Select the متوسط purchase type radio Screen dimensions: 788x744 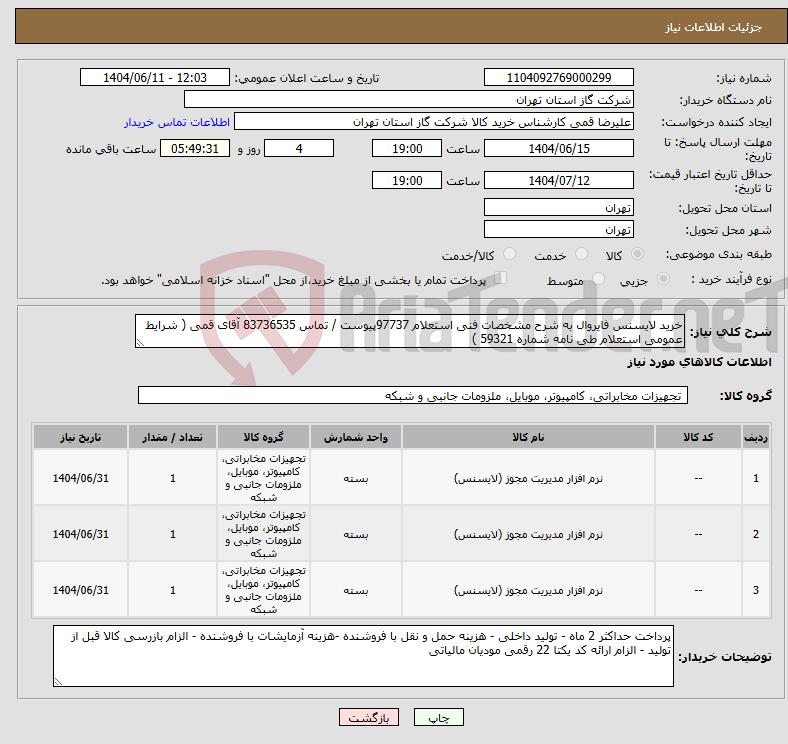coord(599,281)
